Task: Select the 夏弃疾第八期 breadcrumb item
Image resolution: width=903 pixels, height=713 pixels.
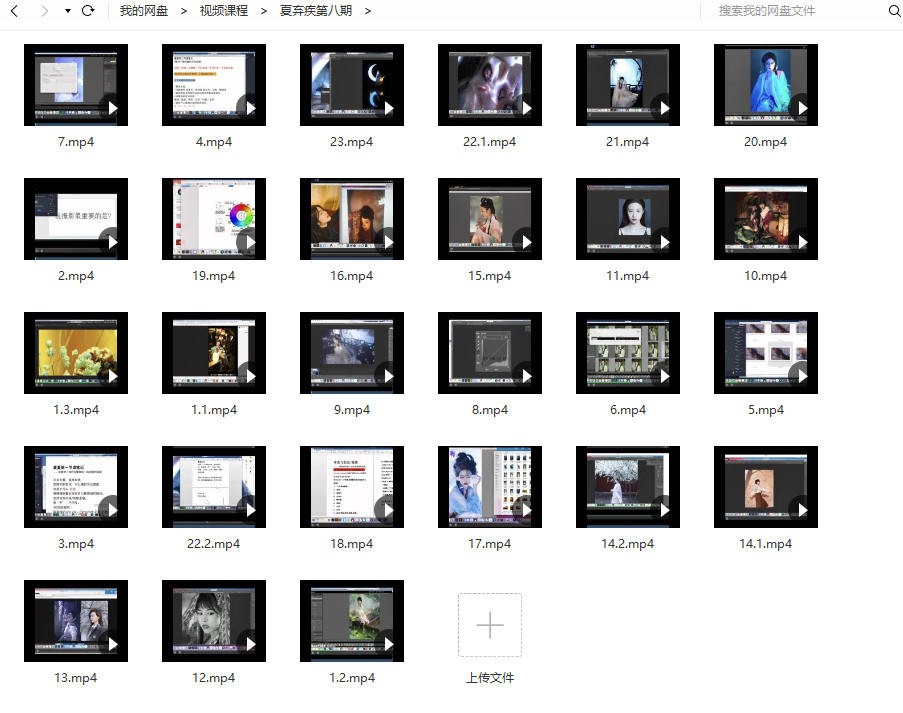Action: click(x=314, y=11)
